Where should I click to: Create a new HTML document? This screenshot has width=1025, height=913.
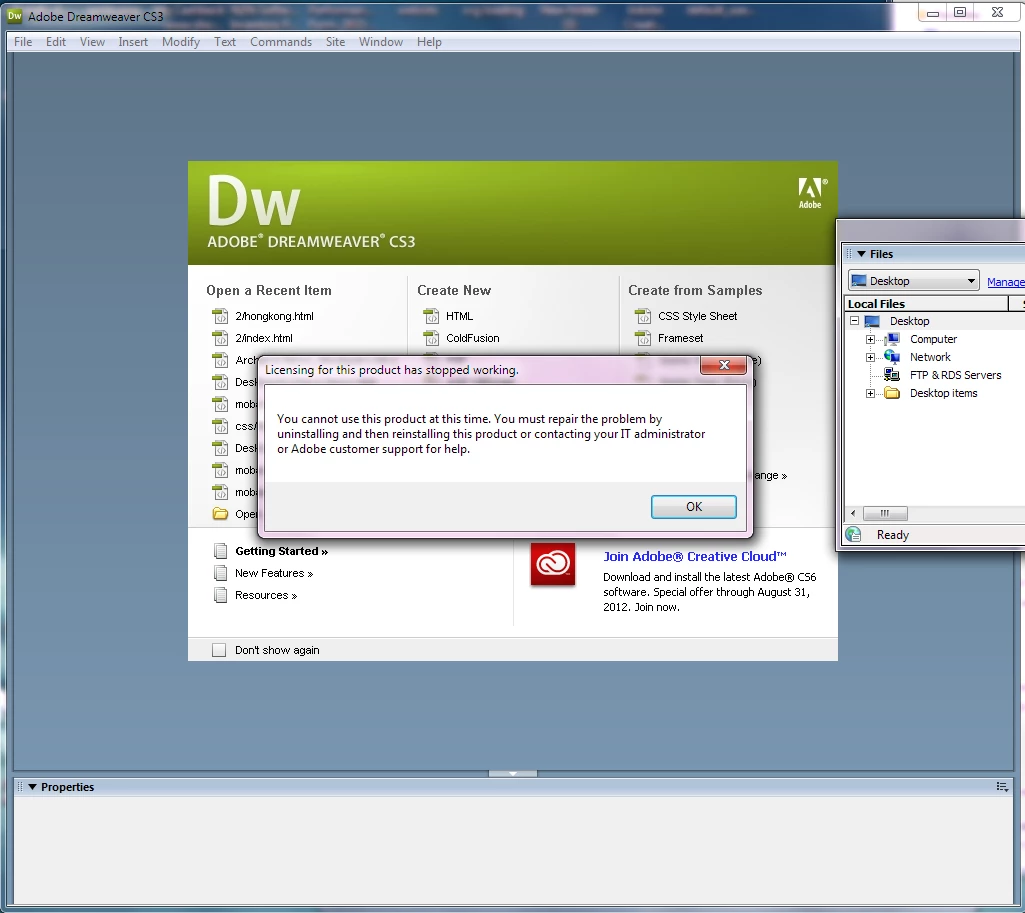click(460, 316)
